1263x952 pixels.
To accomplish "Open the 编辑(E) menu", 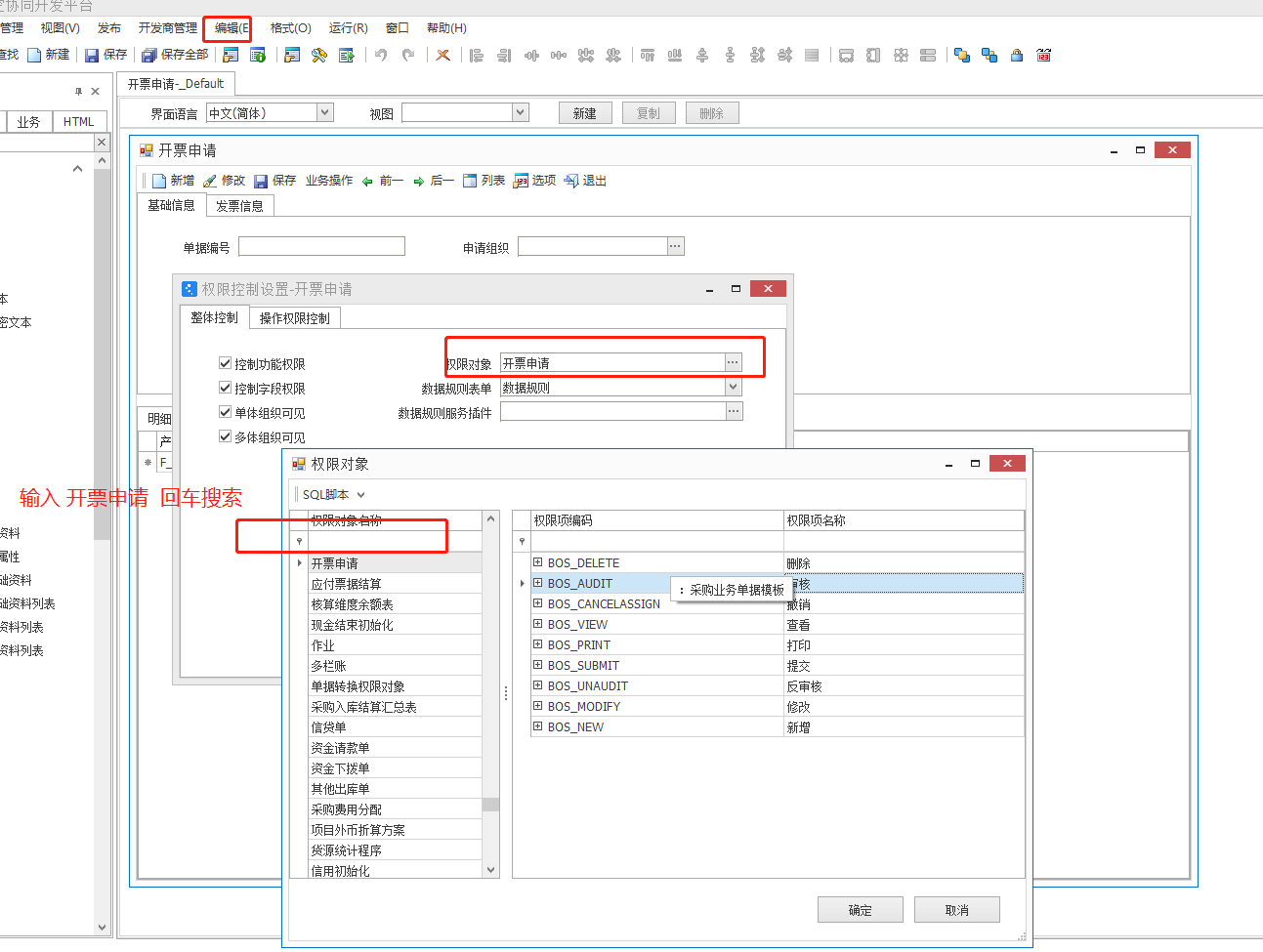I will [x=227, y=27].
